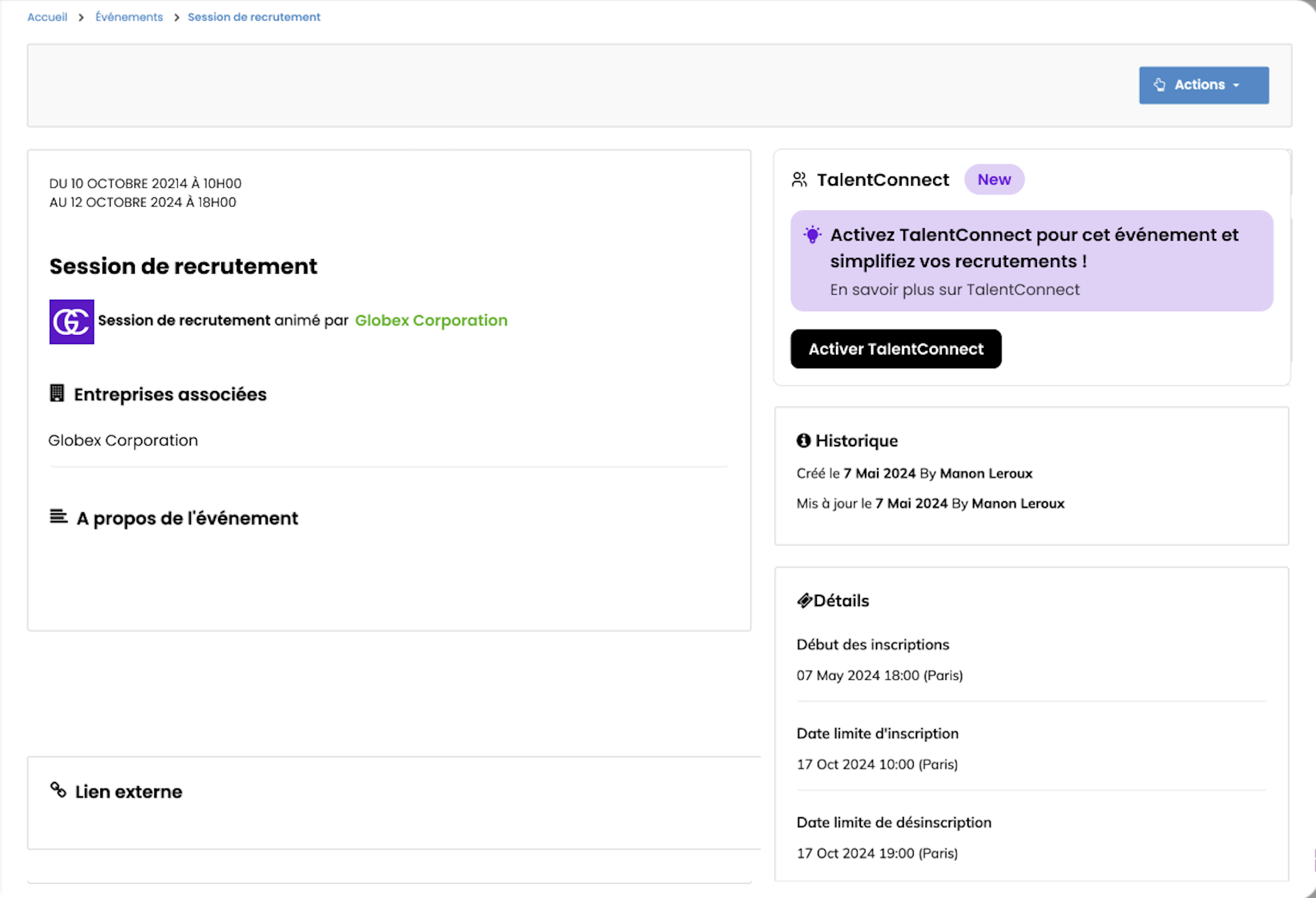Image resolution: width=1316 pixels, height=898 pixels.
Task: Navigate to Événements breadcrumb link
Action: click(129, 17)
